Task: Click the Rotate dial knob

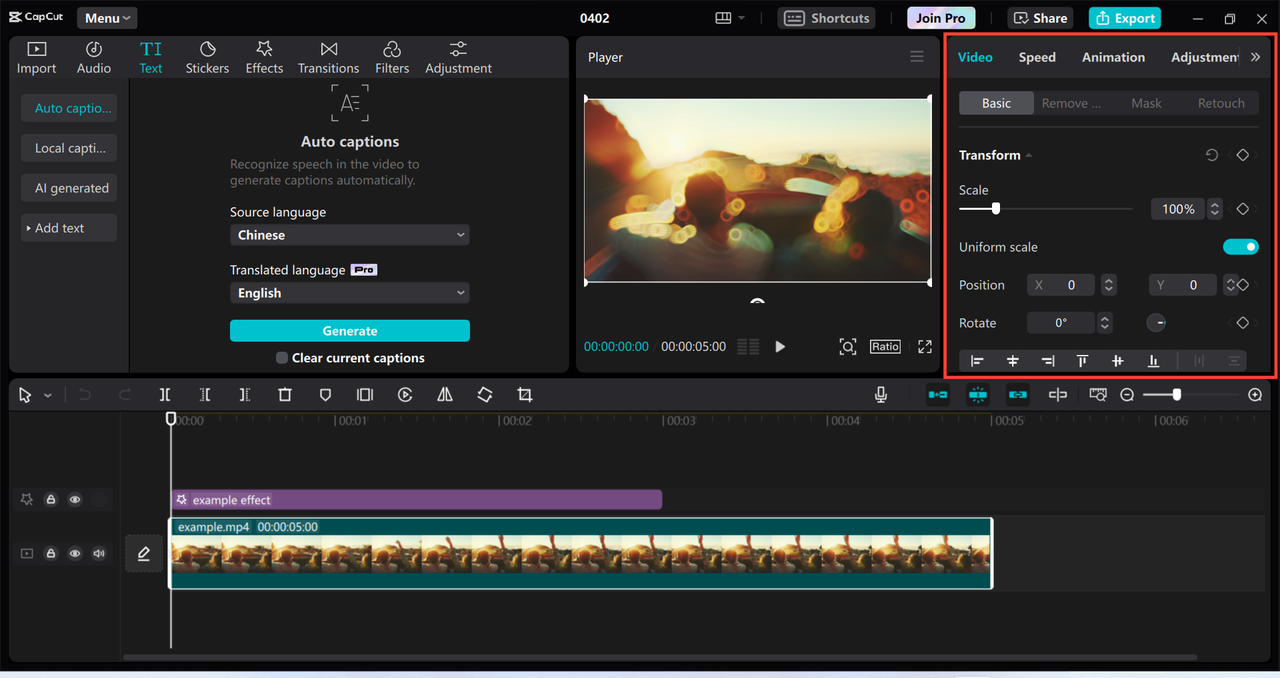Action: tap(1156, 323)
